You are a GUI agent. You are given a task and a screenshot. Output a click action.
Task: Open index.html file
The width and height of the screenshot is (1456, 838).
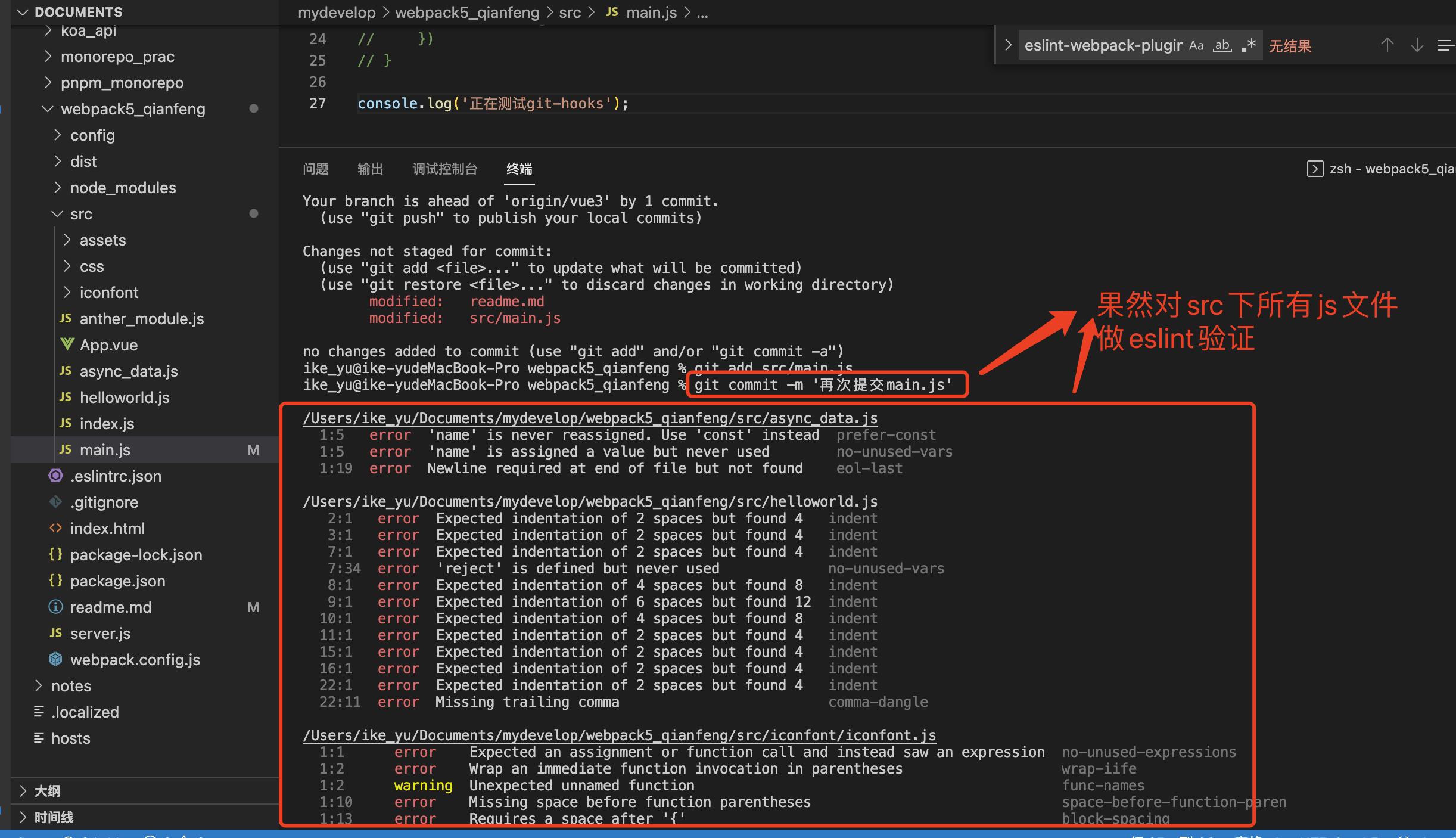[107, 529]
